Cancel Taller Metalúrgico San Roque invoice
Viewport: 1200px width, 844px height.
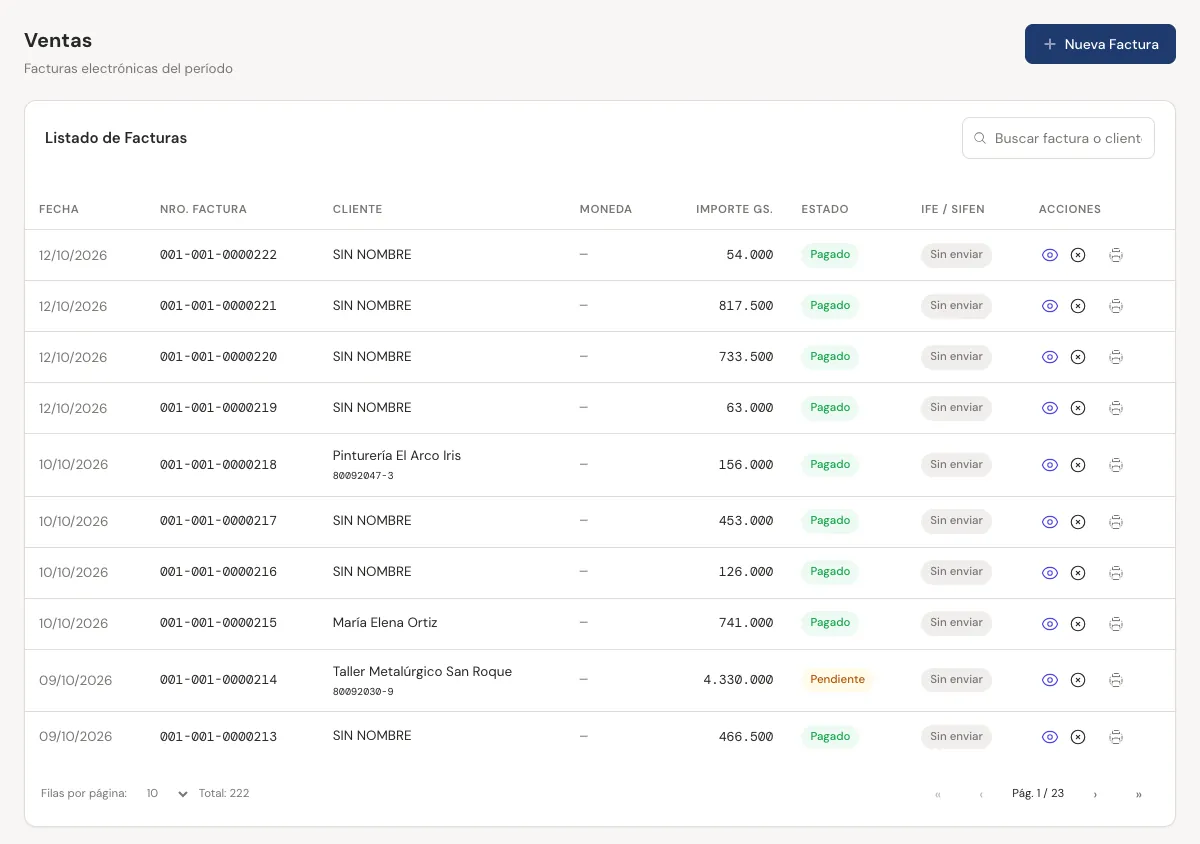[1078, 680]
